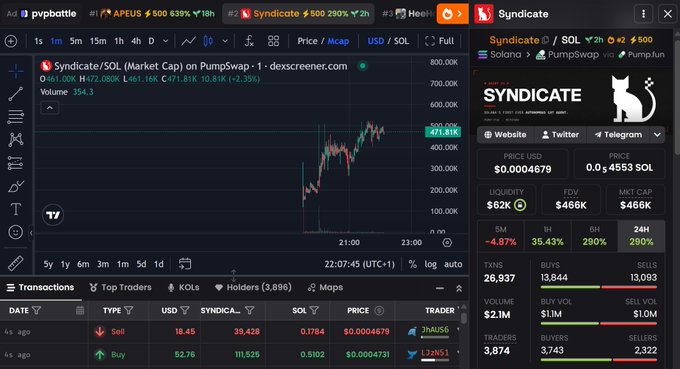680x369 pixels.
Task: Expand more social links chevron
Action: tap(657, 135)
